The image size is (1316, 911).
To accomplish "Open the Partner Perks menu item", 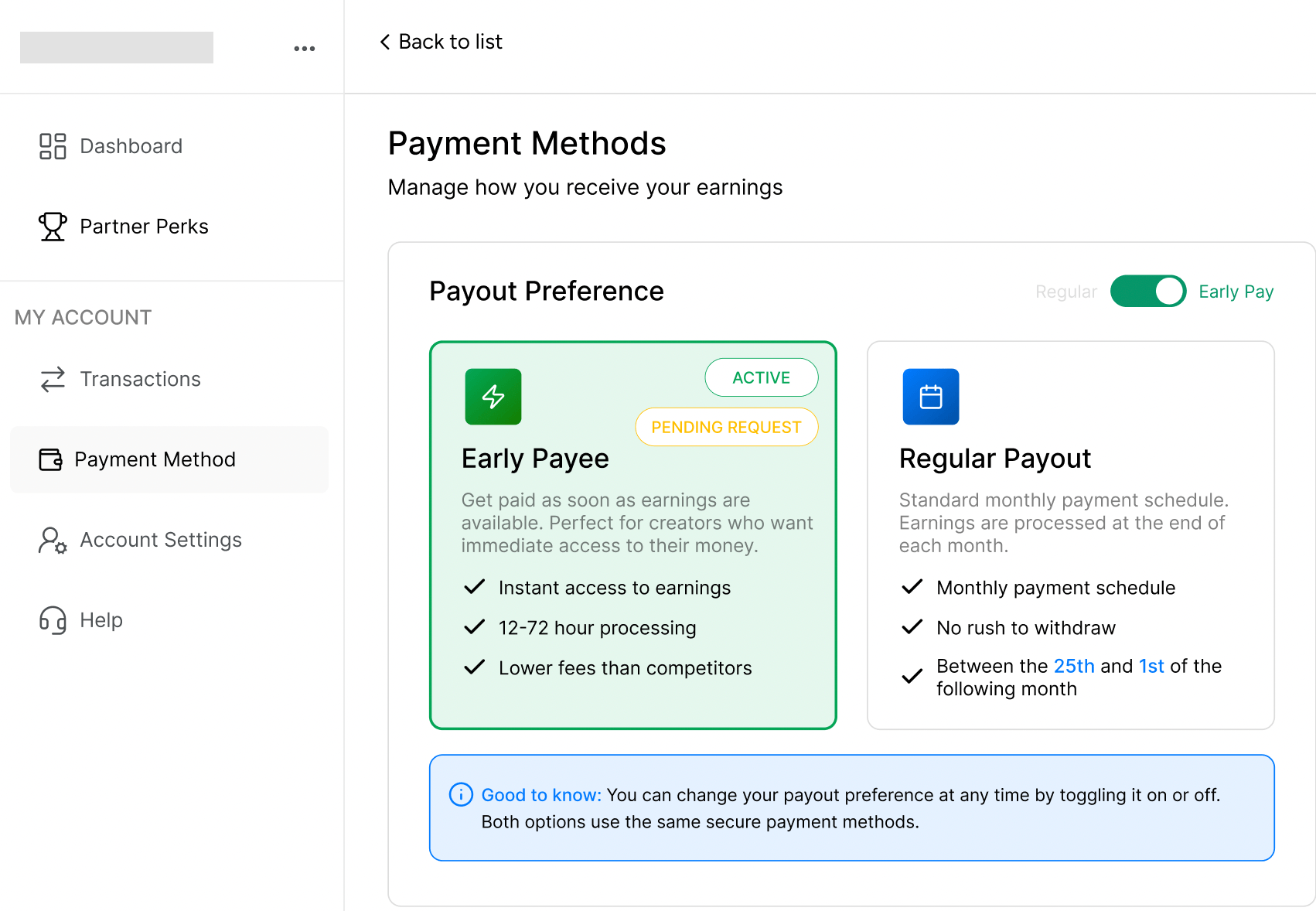I will (x=144, y=227).
